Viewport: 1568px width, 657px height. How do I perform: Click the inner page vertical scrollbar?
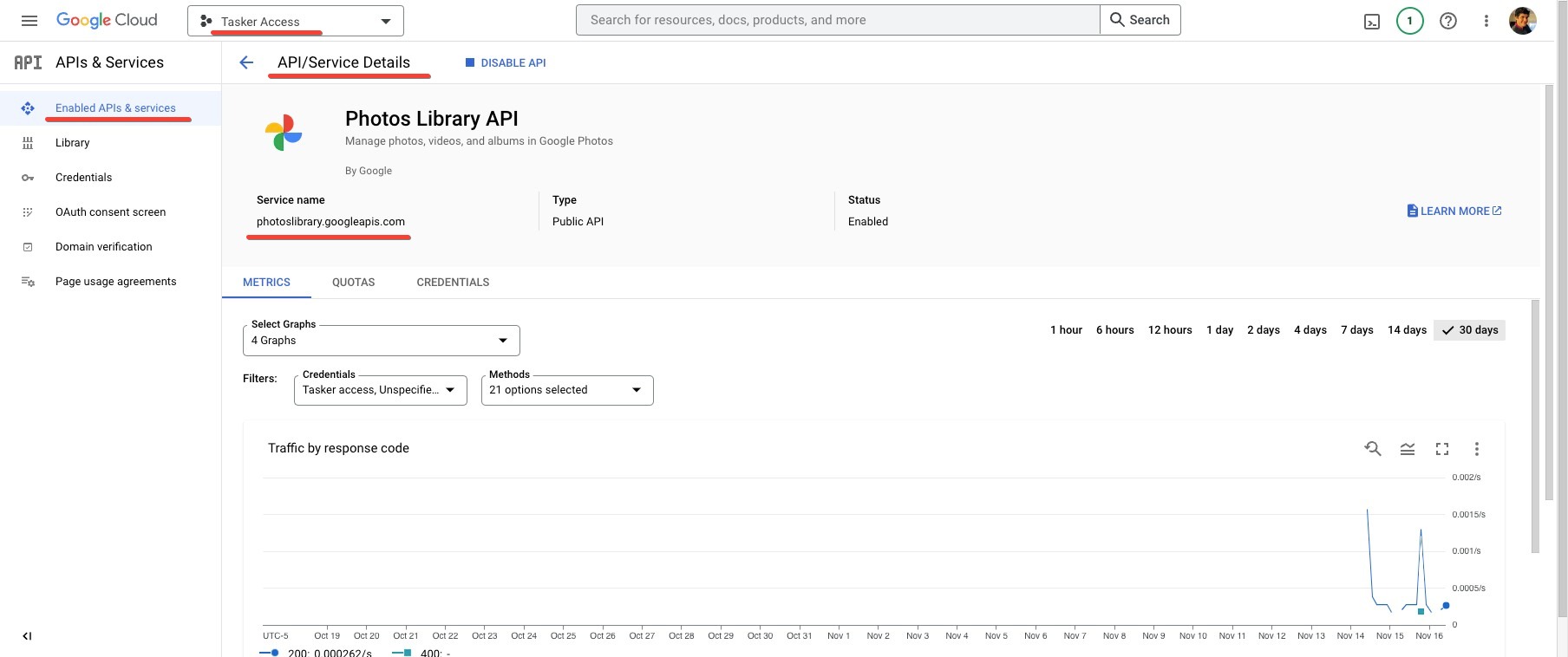[1535, 426]
